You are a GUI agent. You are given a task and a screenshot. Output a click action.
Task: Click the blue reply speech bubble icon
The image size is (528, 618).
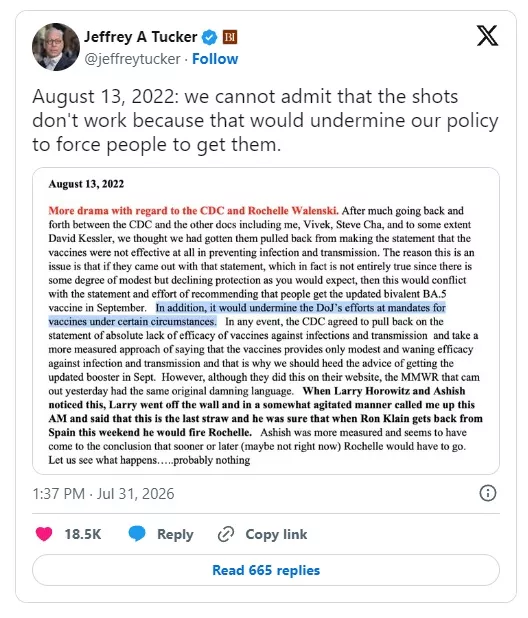[137, 534]
